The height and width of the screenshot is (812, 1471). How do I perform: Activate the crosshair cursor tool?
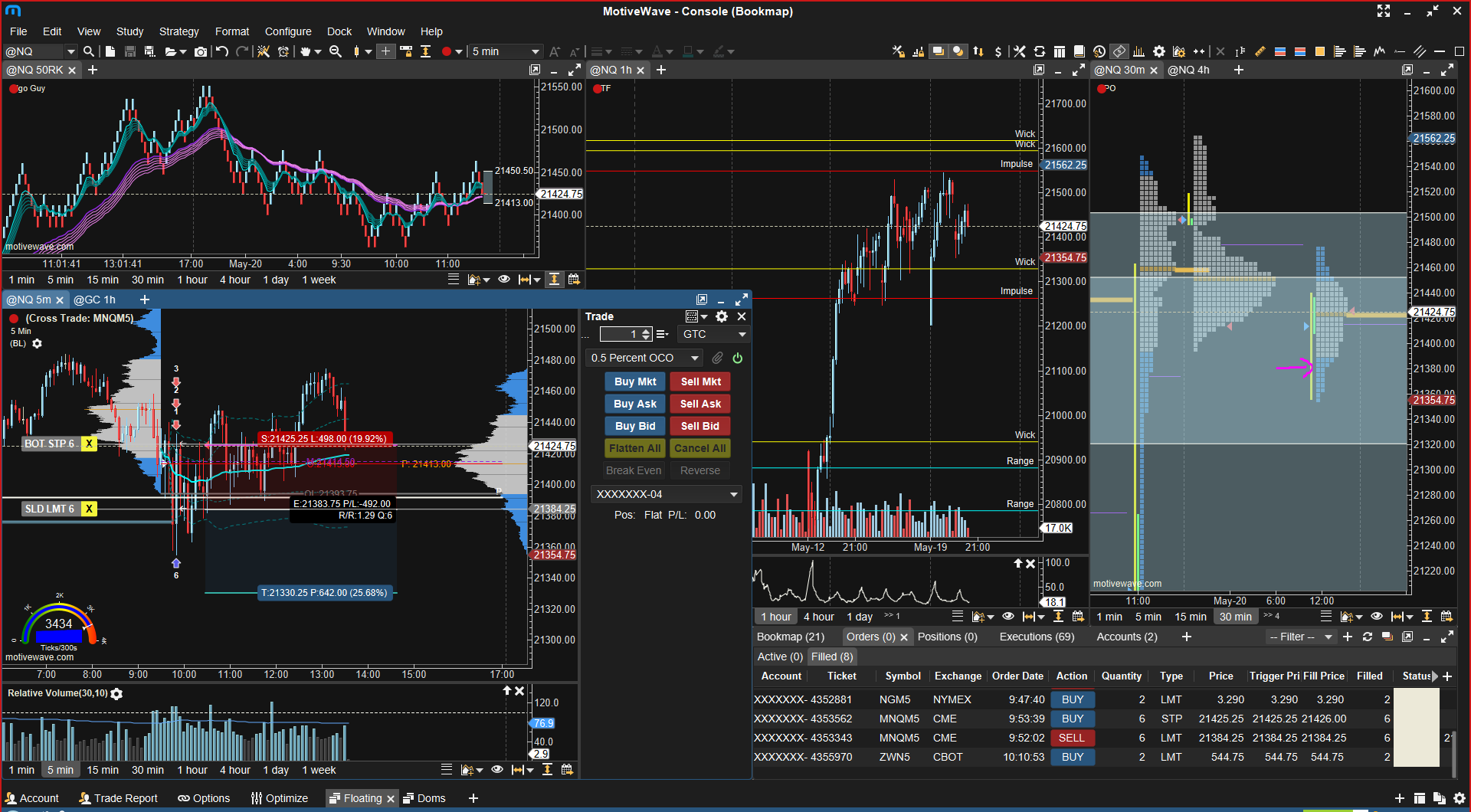(x=385, y=51)
